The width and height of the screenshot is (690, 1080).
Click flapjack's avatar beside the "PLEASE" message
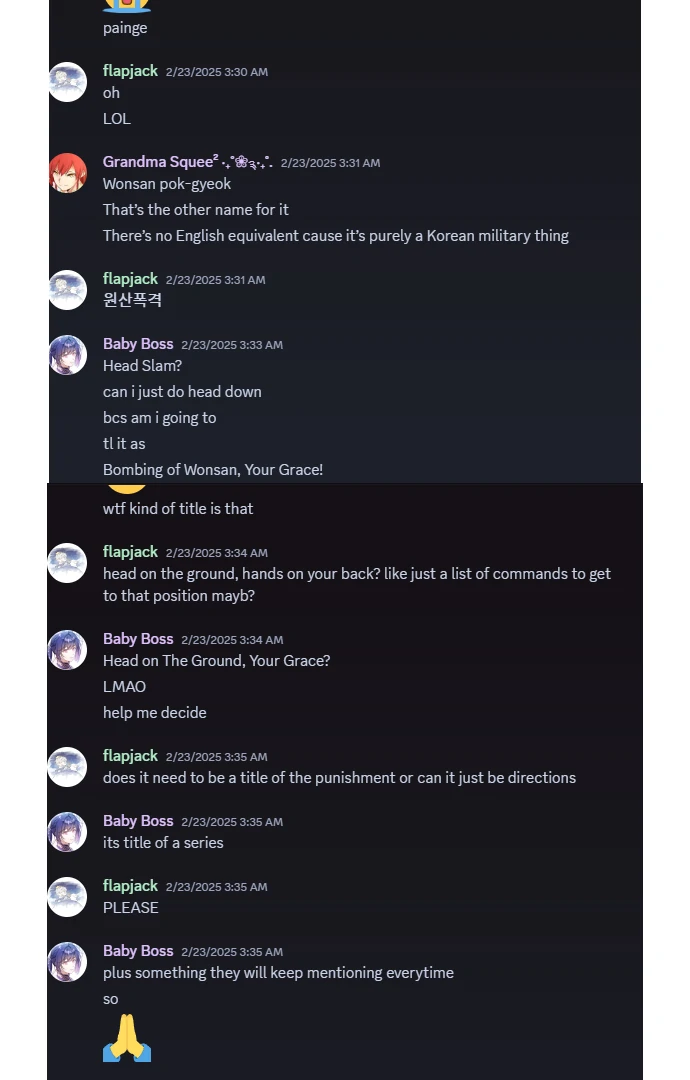[x=68, y=897]
